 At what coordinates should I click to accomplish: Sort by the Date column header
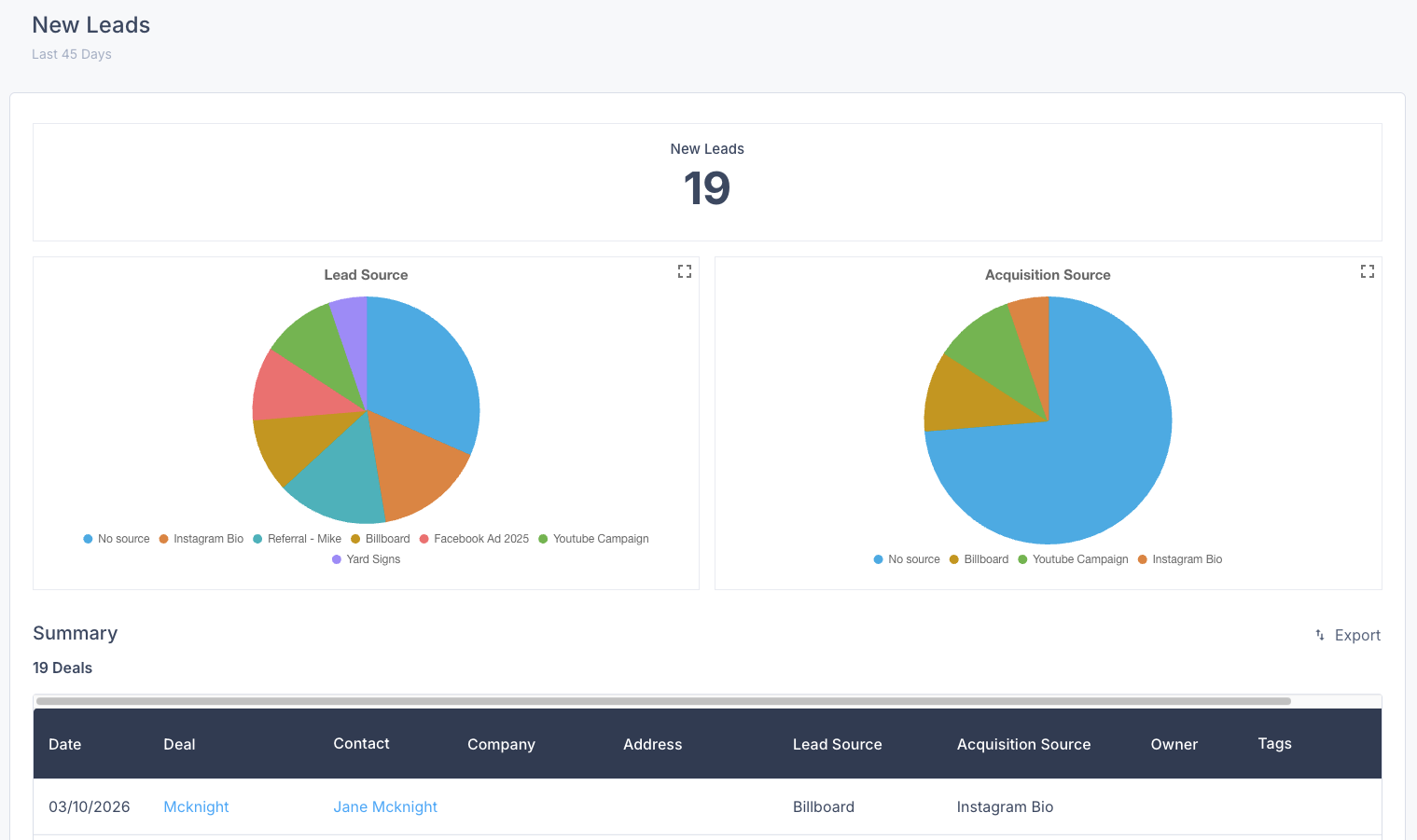pos(65,744)
